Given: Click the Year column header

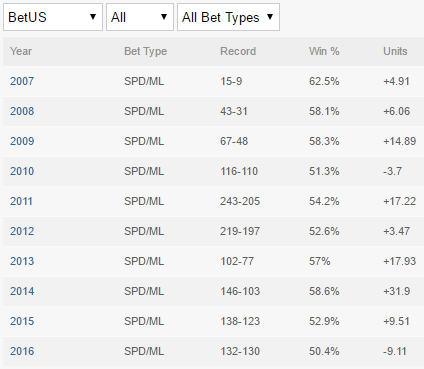Looking at the screenshot, I should [x=21, y=51].
